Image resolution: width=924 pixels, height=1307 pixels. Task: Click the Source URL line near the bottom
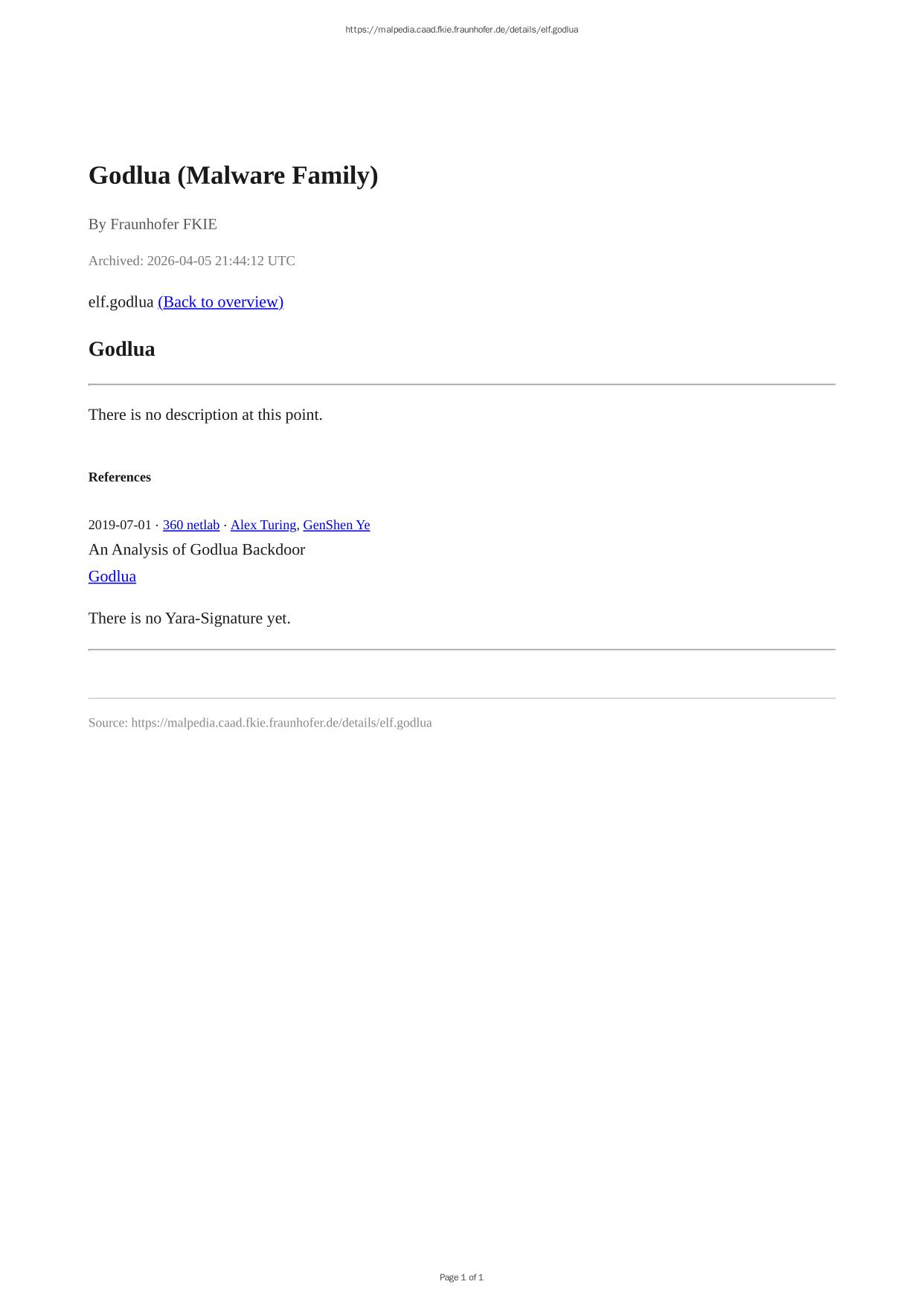[x=260, y=723]
